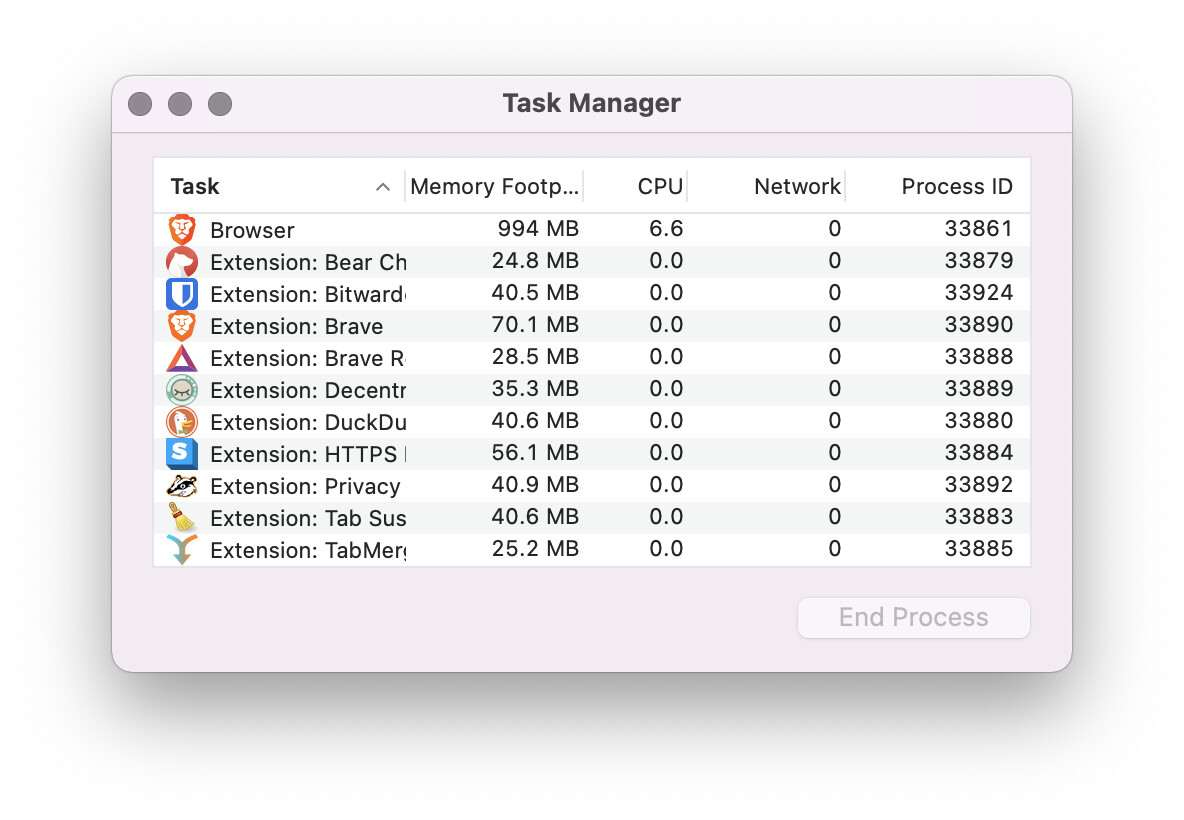Click the DuckDuckGo duck icon

tap(182, 422)
